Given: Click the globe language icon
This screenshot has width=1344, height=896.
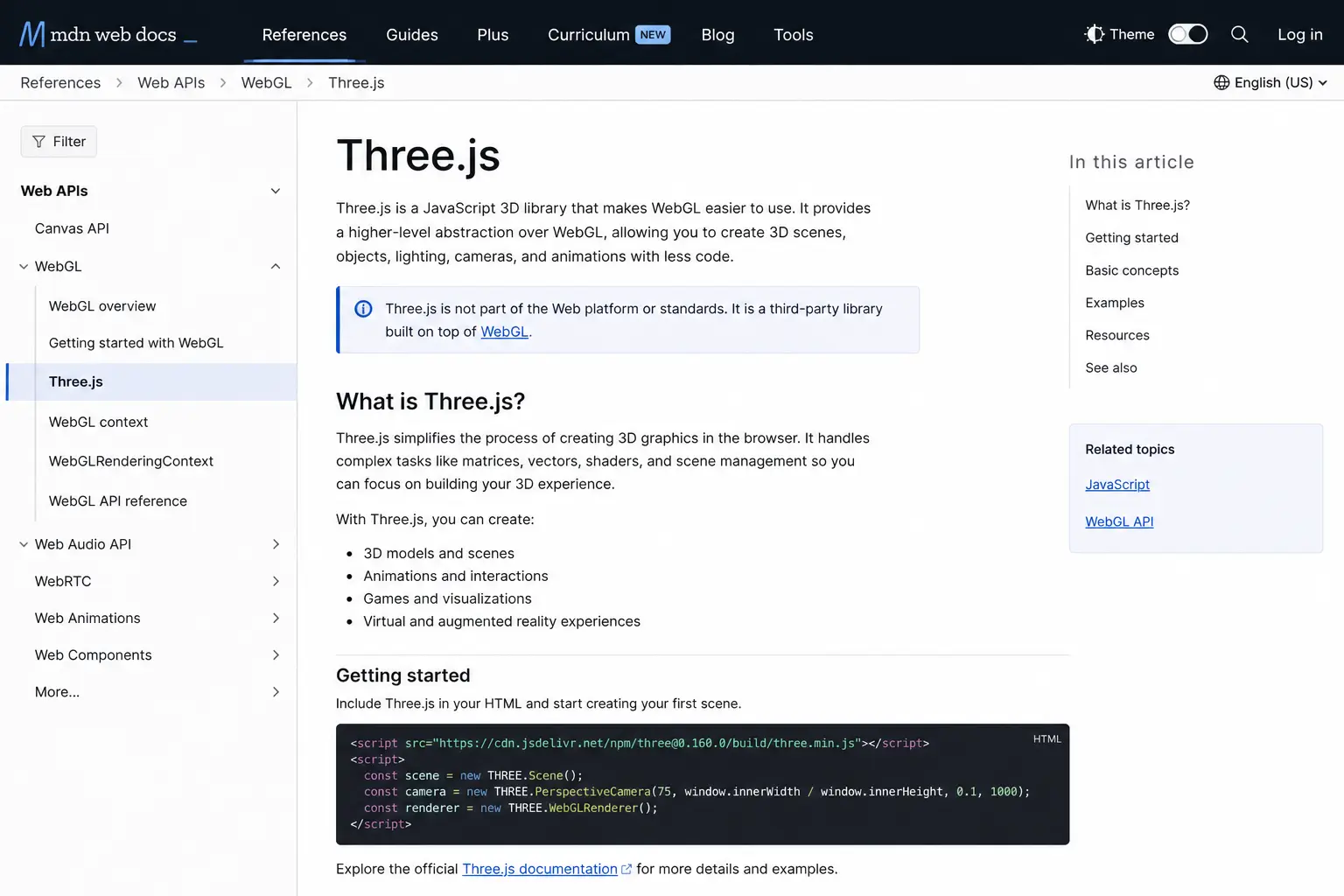Looking at the screenshot, I should coord(1221,82).
